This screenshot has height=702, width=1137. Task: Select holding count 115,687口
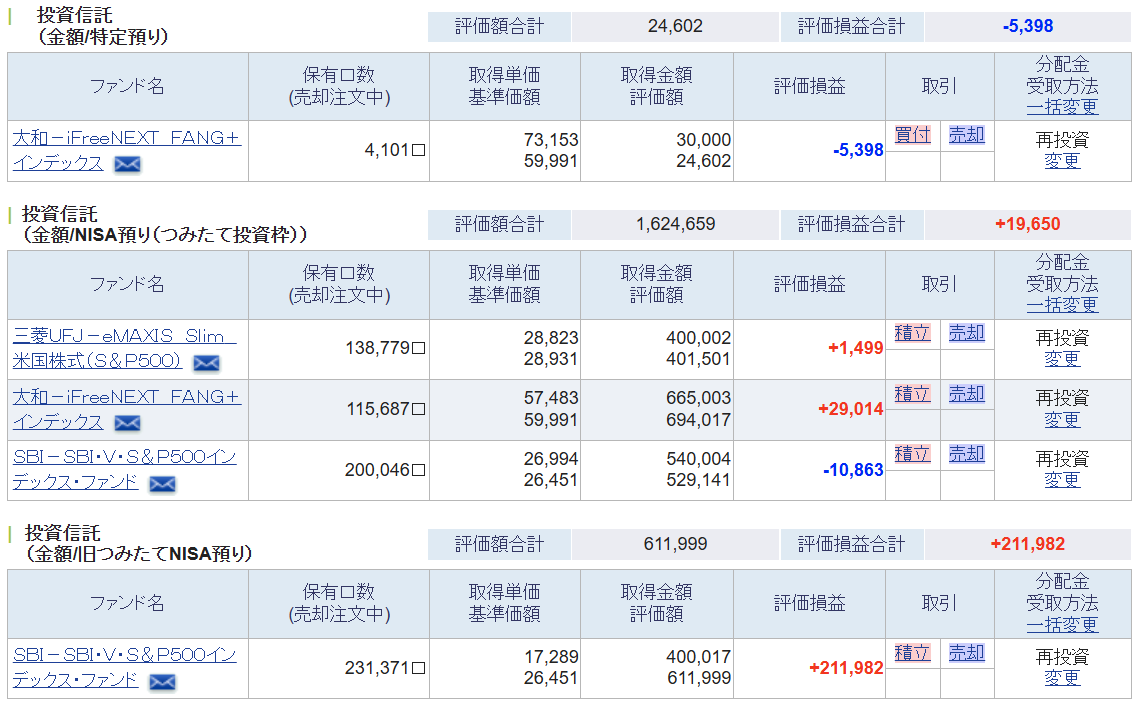(x=385, y=409)
